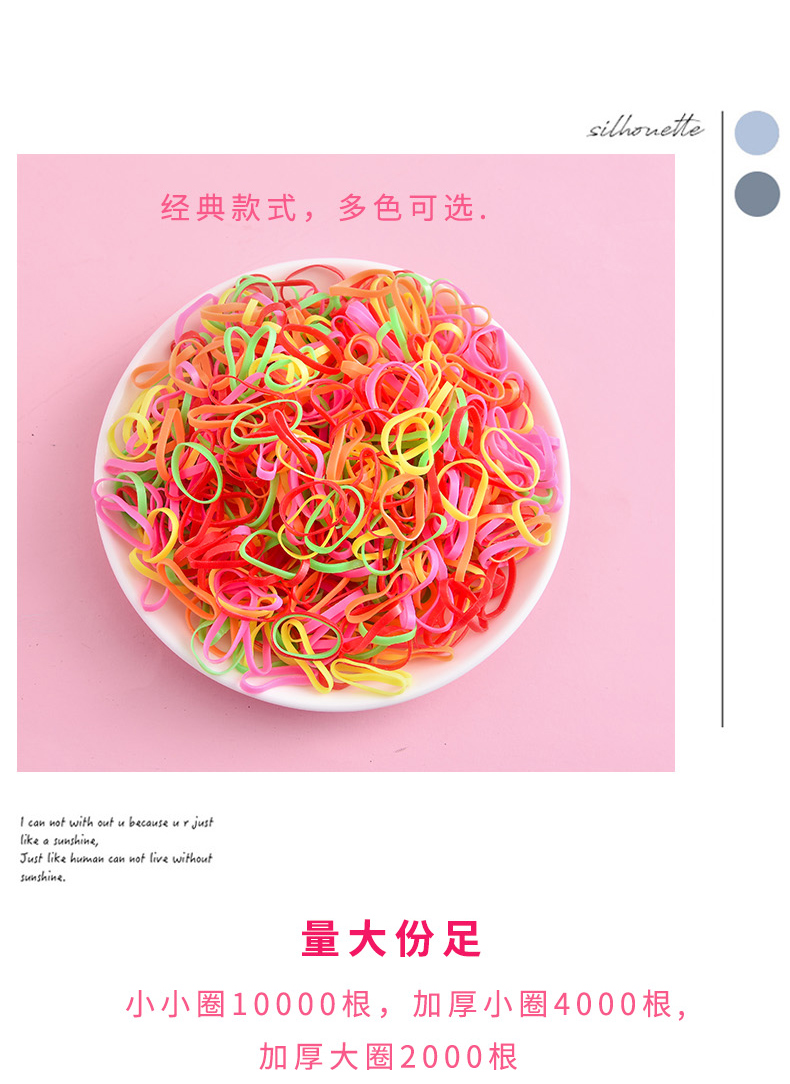
Task: Select the heading 经典款式,多色可选
Action: pyautogui.click(x=324, y=207)
